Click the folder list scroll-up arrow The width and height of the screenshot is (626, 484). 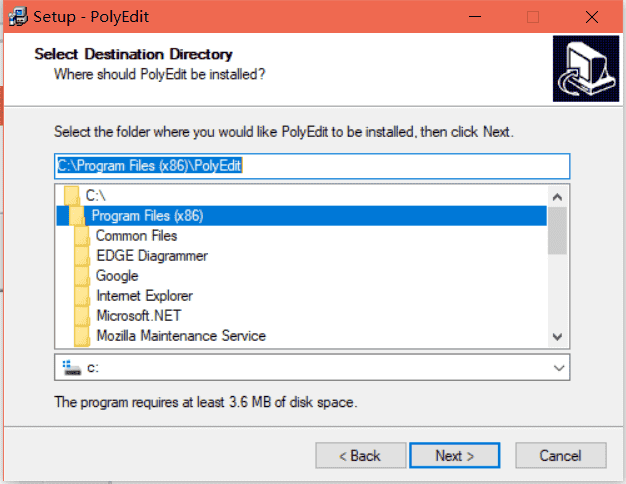click(557, 197)
